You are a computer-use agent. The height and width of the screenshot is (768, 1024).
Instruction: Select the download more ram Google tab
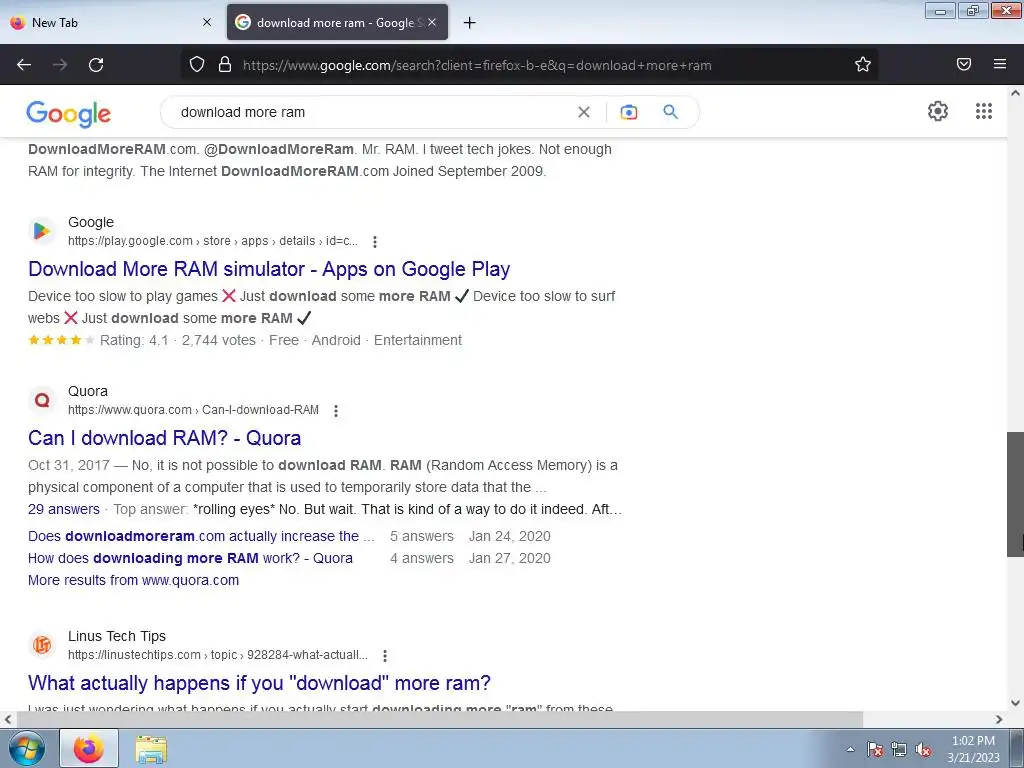click(337, 22)
